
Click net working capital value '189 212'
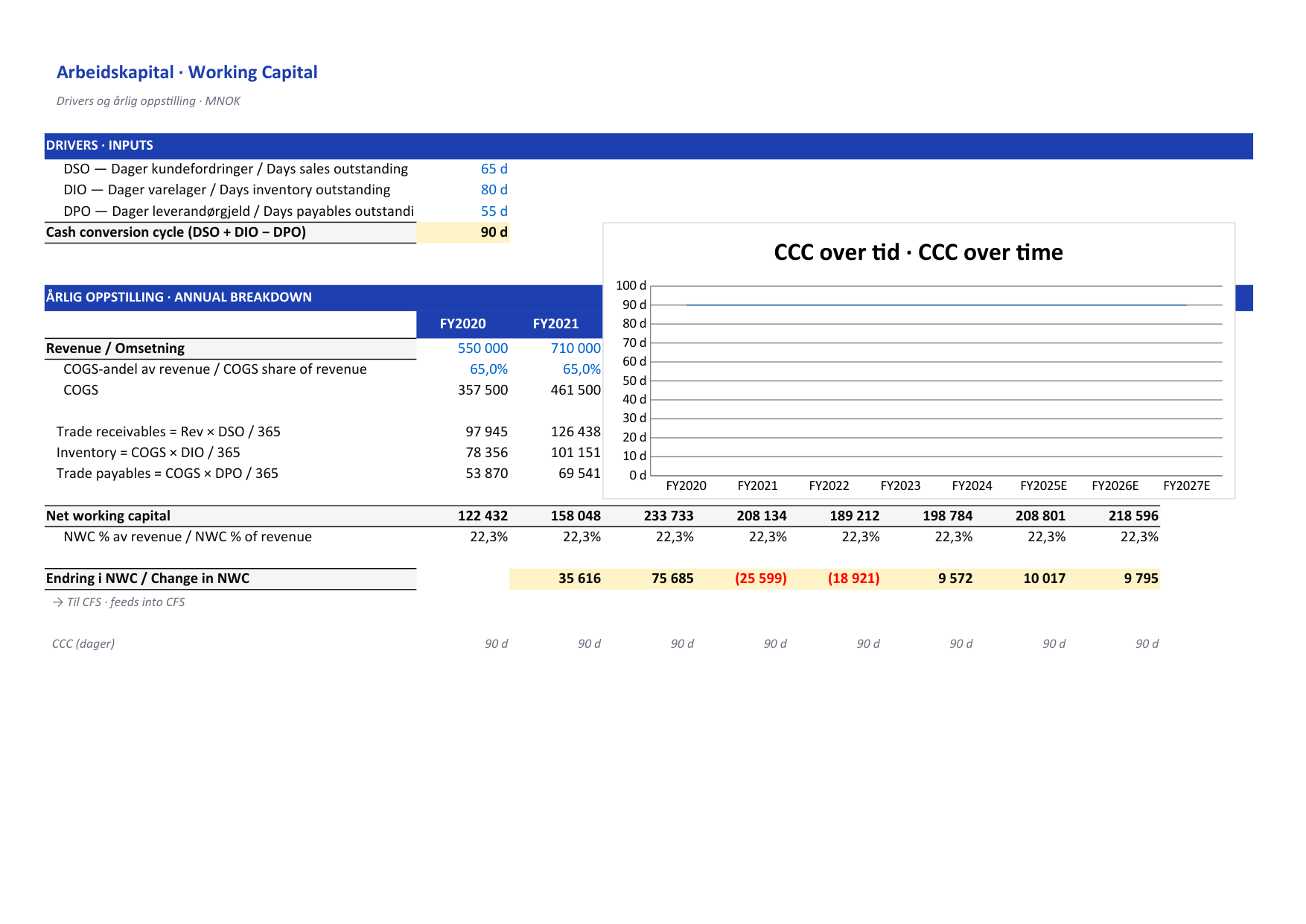[855, 516]
